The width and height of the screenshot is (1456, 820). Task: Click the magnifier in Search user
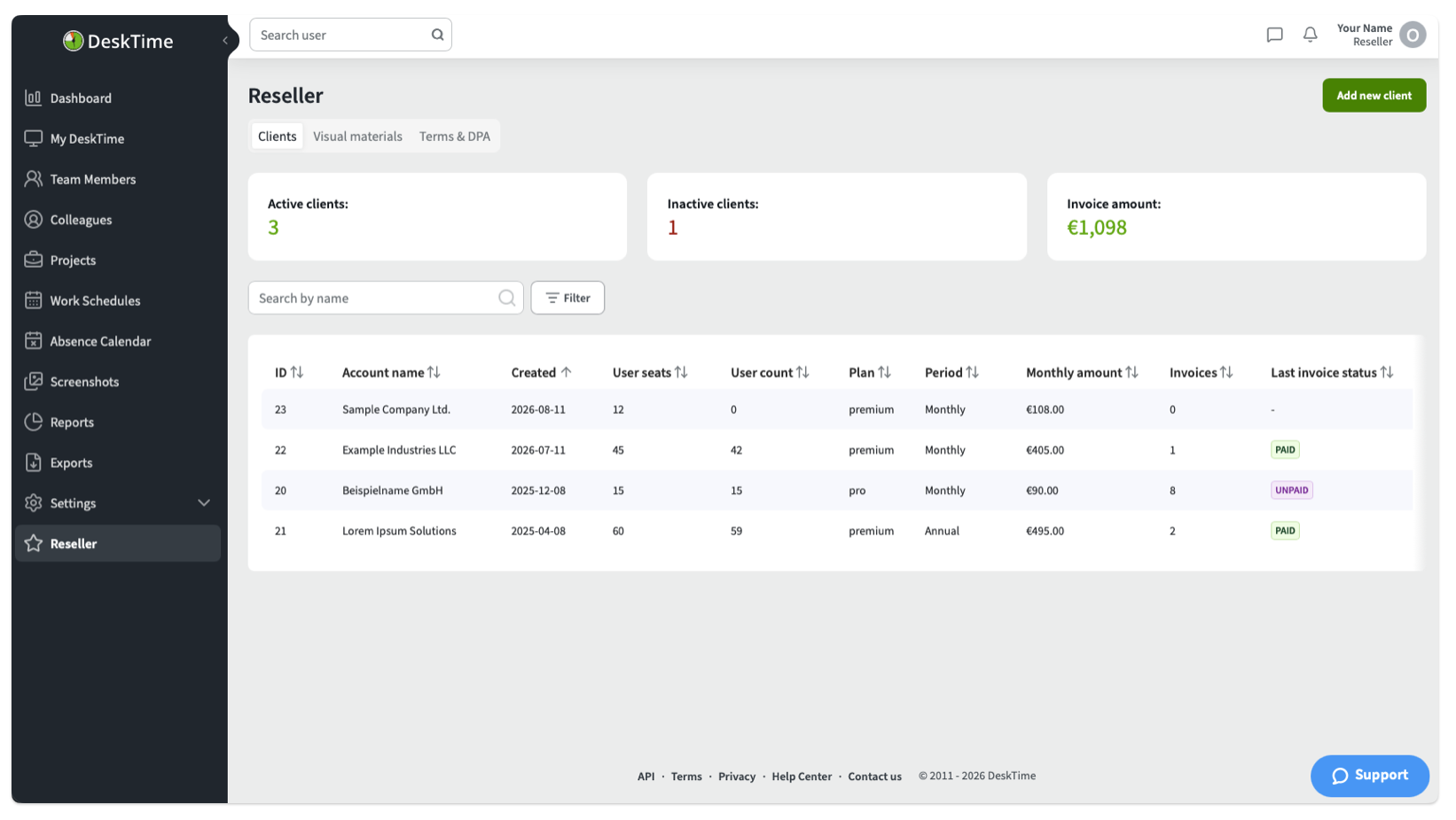(437, 35)
